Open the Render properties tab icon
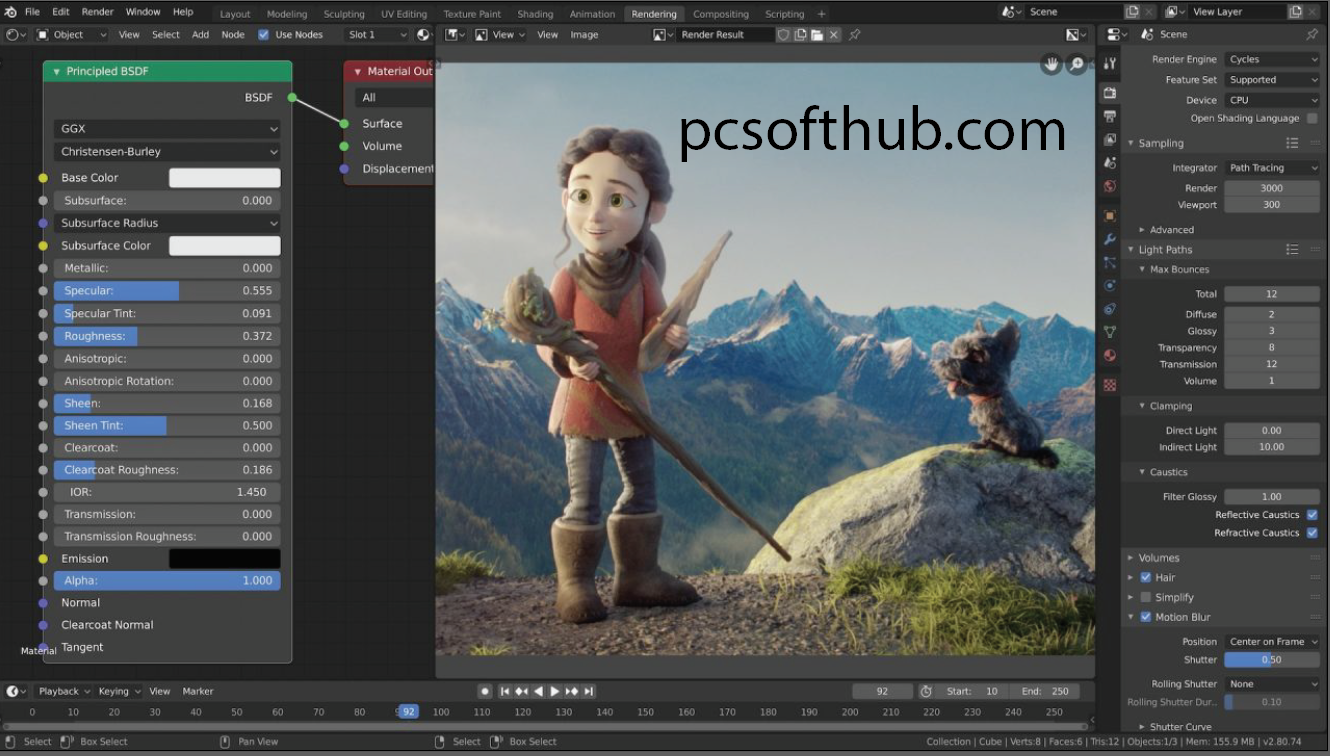The height and width of the screenshot is (756, 1330). click(1109, 93)
